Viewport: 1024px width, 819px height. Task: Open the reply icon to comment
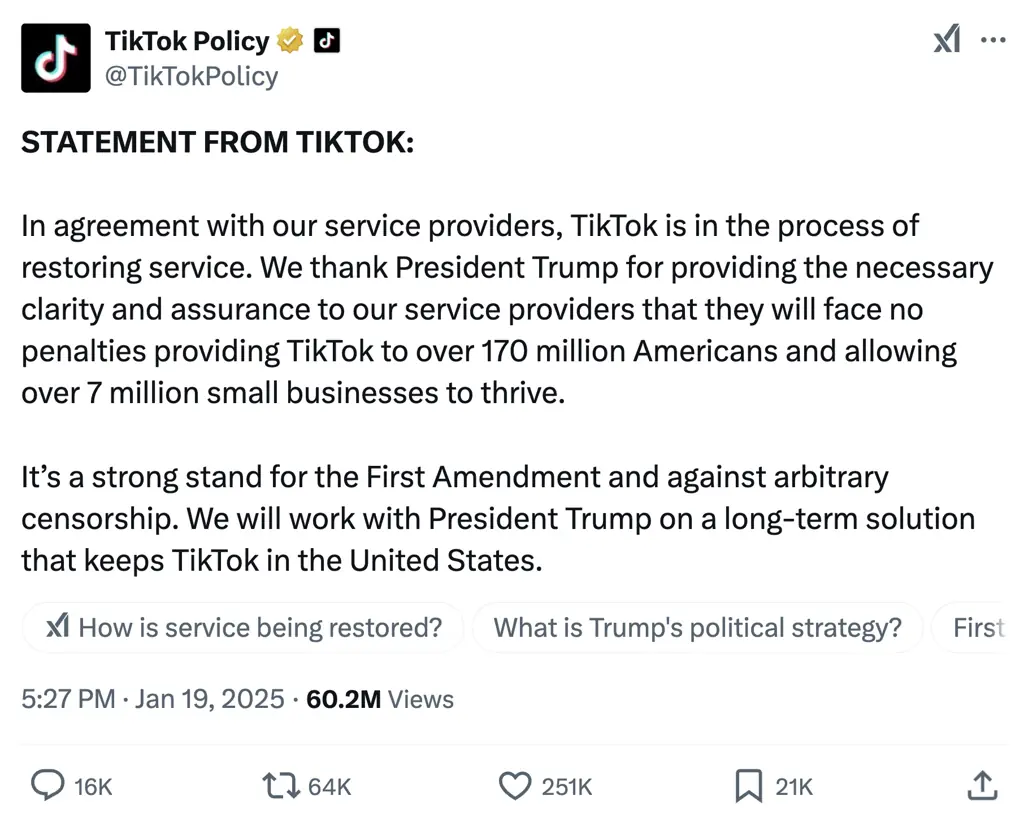click(x=48, y=786)
